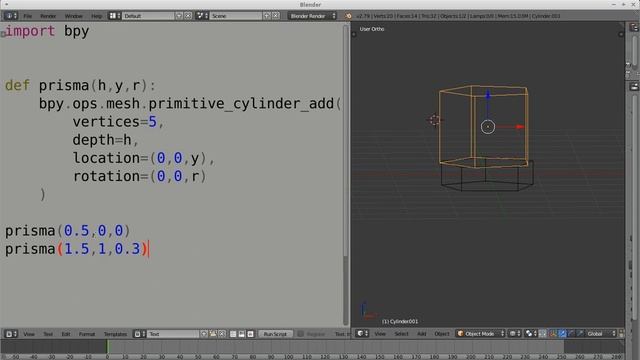This screenshot has width=640, height=360.
Task: Open the Render menu
Action: point(48,16)
